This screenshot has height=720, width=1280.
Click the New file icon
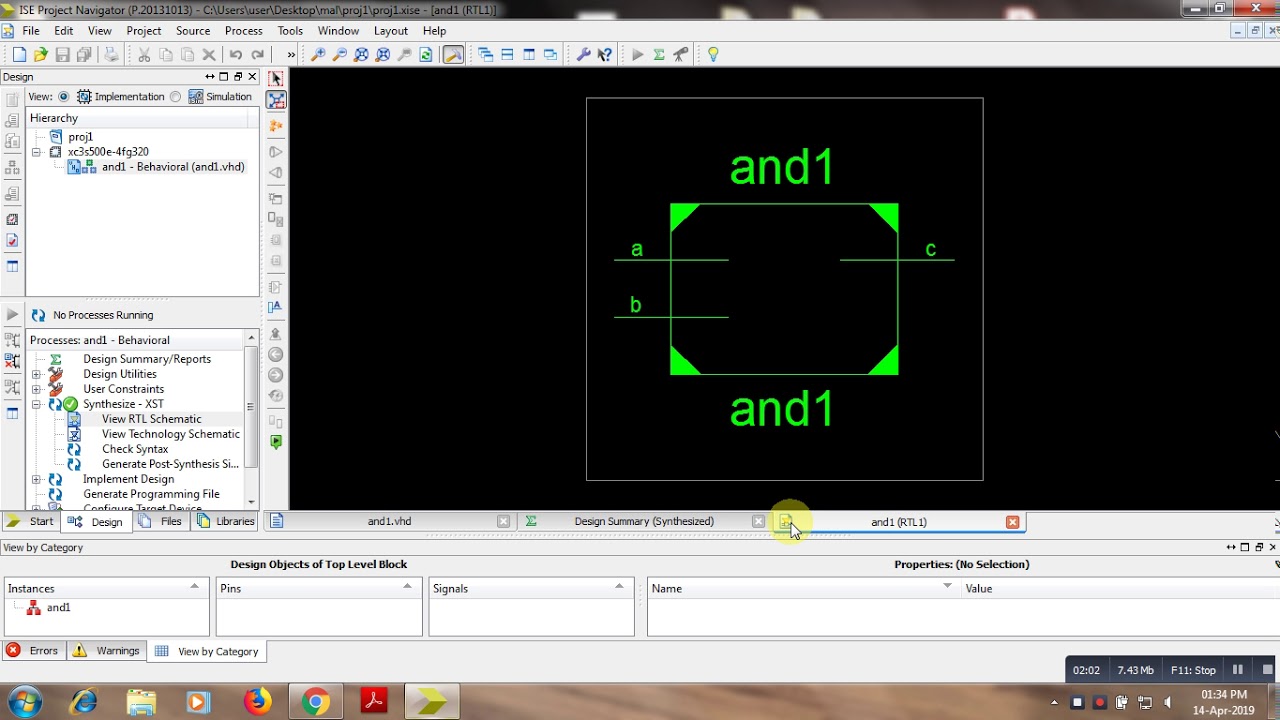[x=19, y=55]
